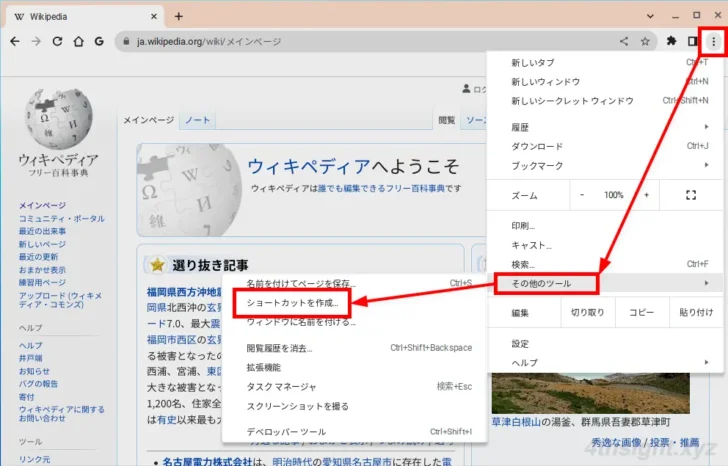Reload the Wikipedia page
728x466 pixels.
[x=57, y=41]
